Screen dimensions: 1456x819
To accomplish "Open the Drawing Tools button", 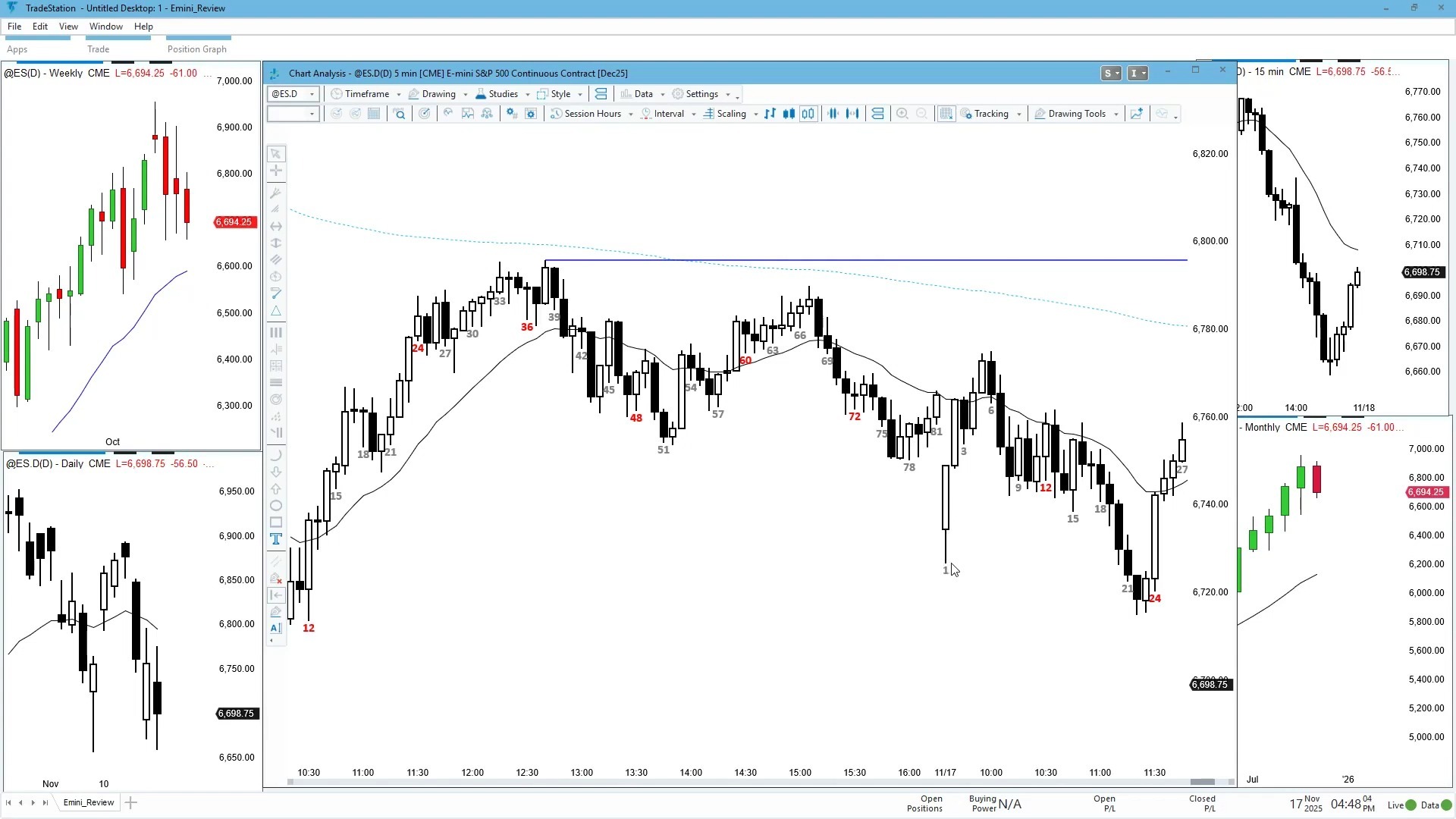I will click(x=1077, y=114).
